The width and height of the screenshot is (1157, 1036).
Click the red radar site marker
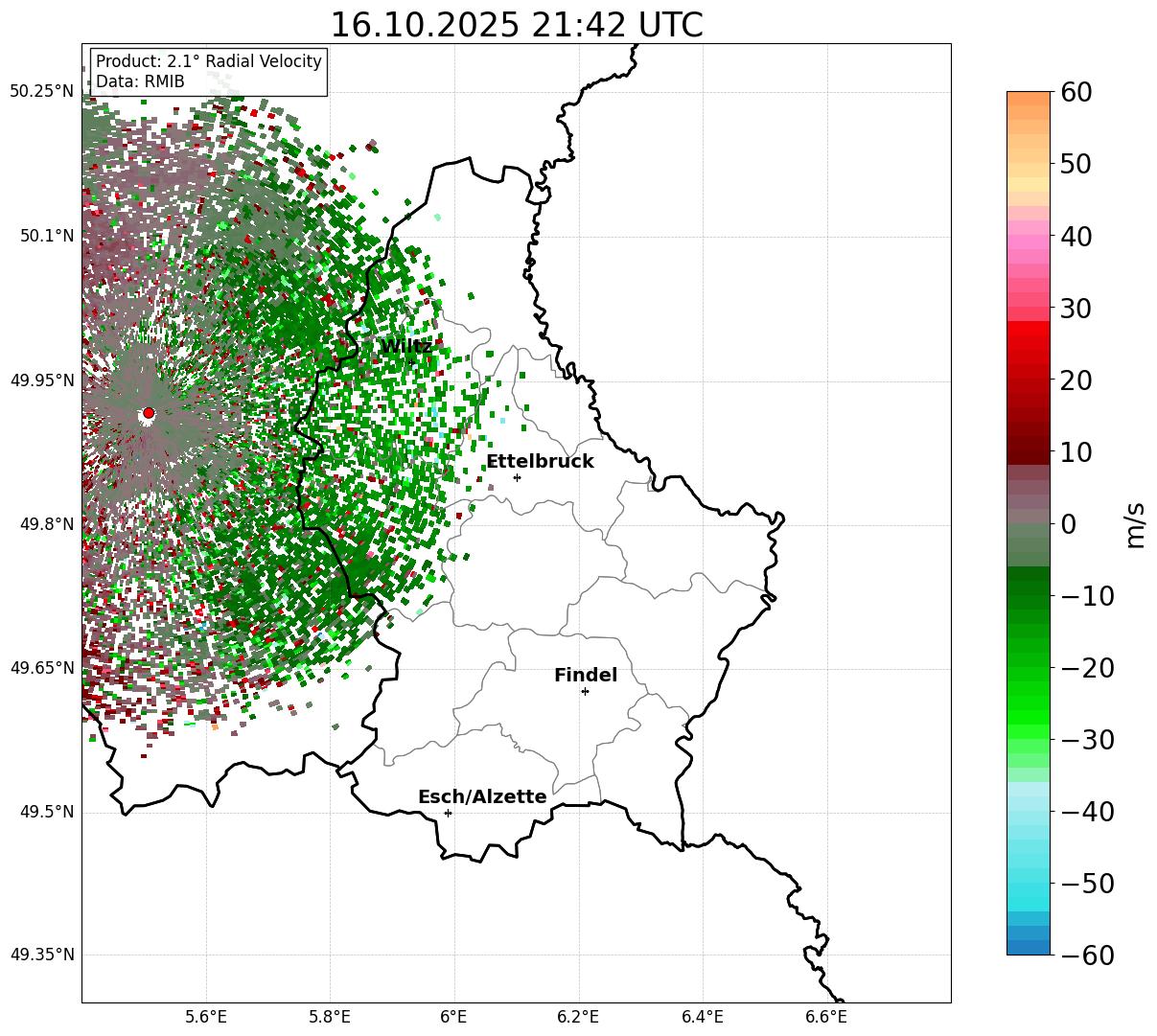coord(149,413)
